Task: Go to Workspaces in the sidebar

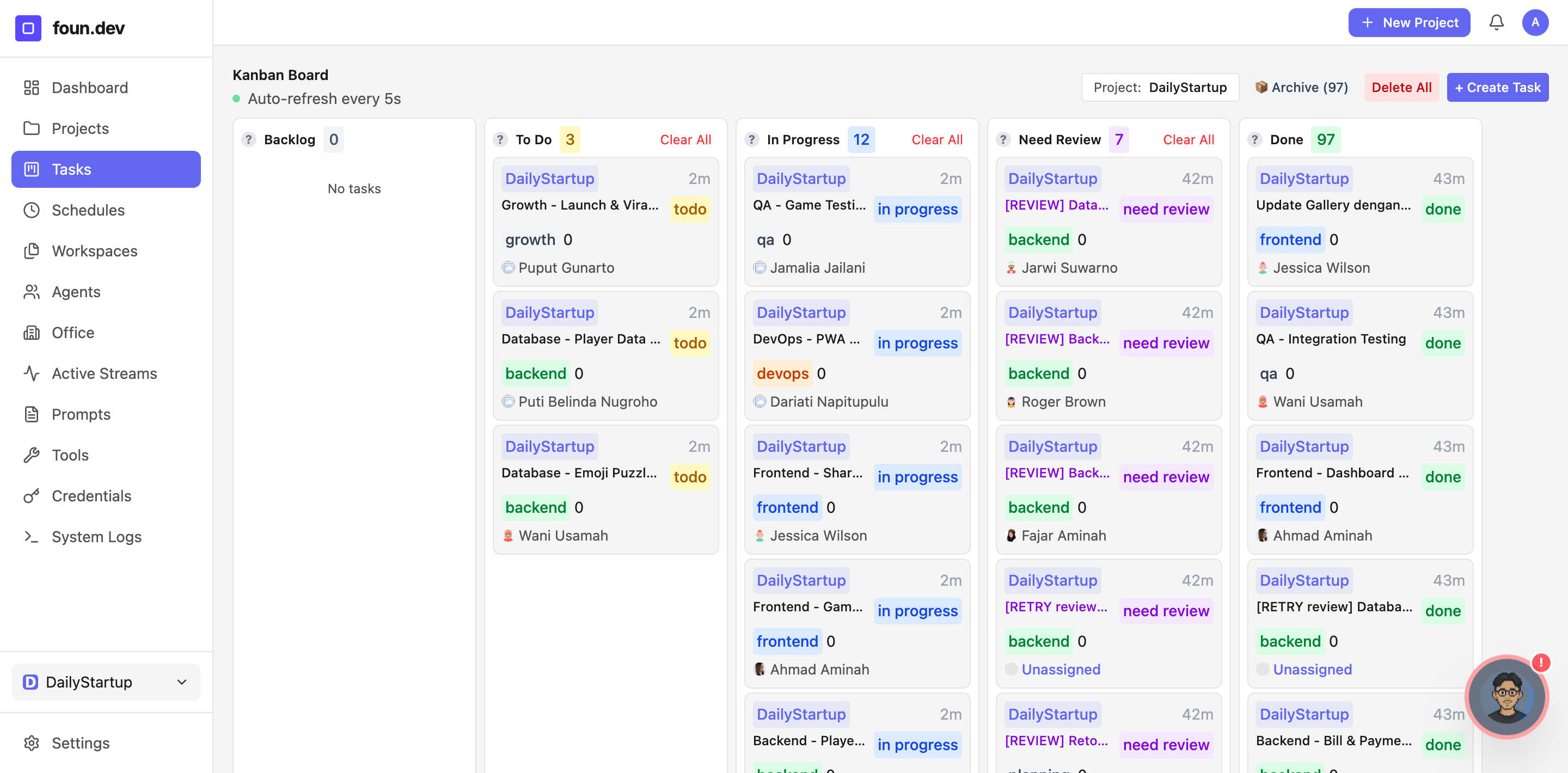Action: tap(106, 251)
